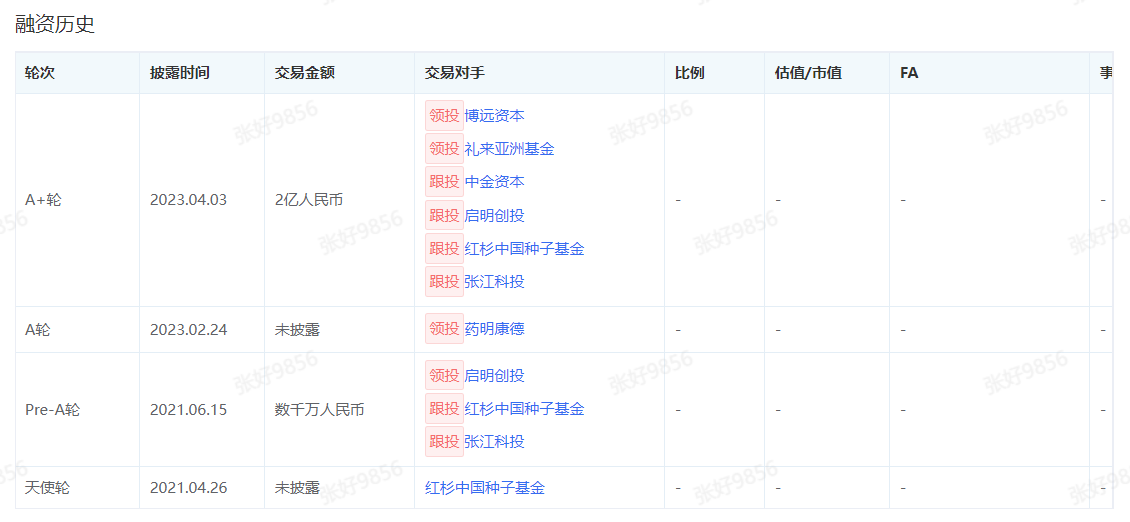Click the 融资历史 section title
Screen dimensions: 1130x522
tap(55, 24)
